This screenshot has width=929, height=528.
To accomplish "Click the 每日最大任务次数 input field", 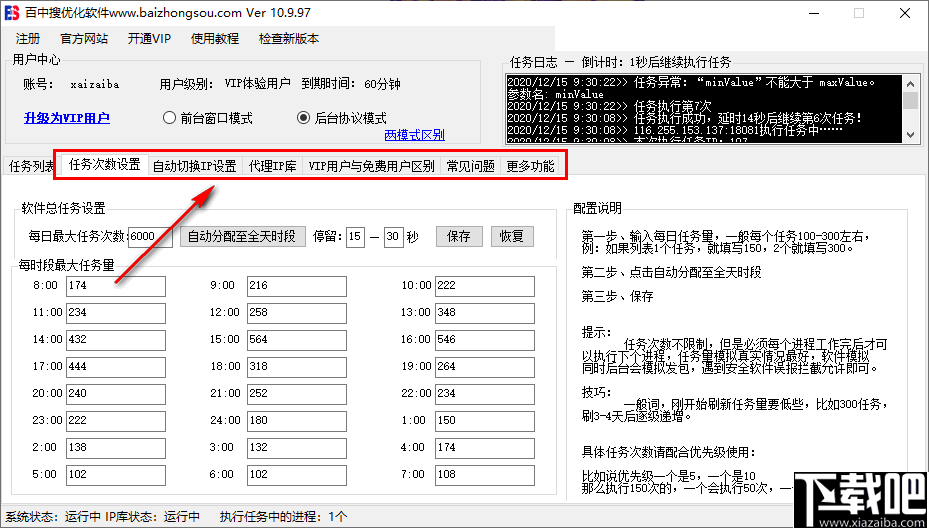I will [x=150, y=236].
